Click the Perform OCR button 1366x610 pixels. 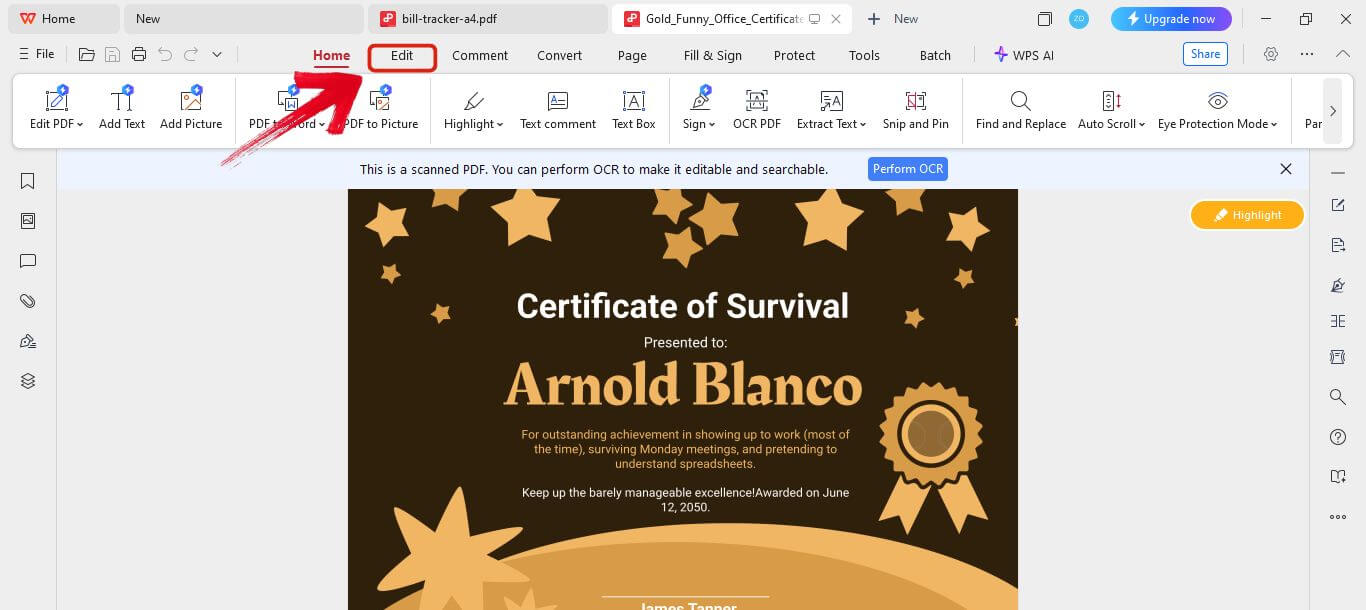(908, 169)
